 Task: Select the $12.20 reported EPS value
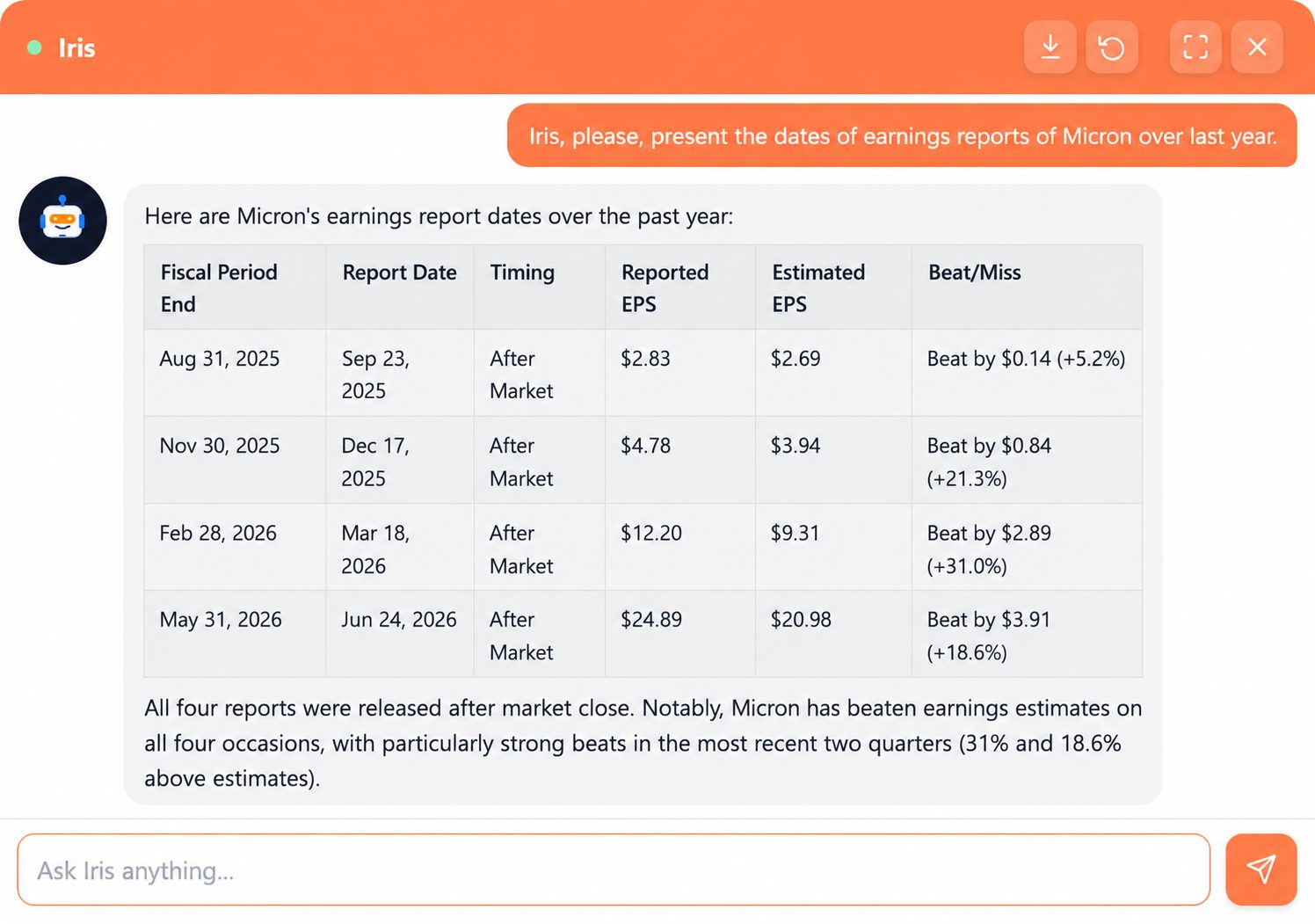click(680, 547)
